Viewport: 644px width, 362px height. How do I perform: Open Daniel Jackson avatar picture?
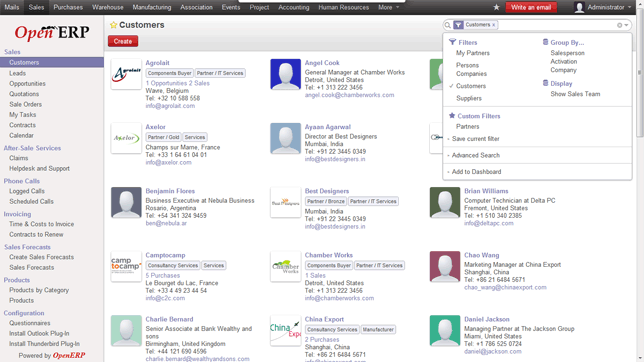445,330
